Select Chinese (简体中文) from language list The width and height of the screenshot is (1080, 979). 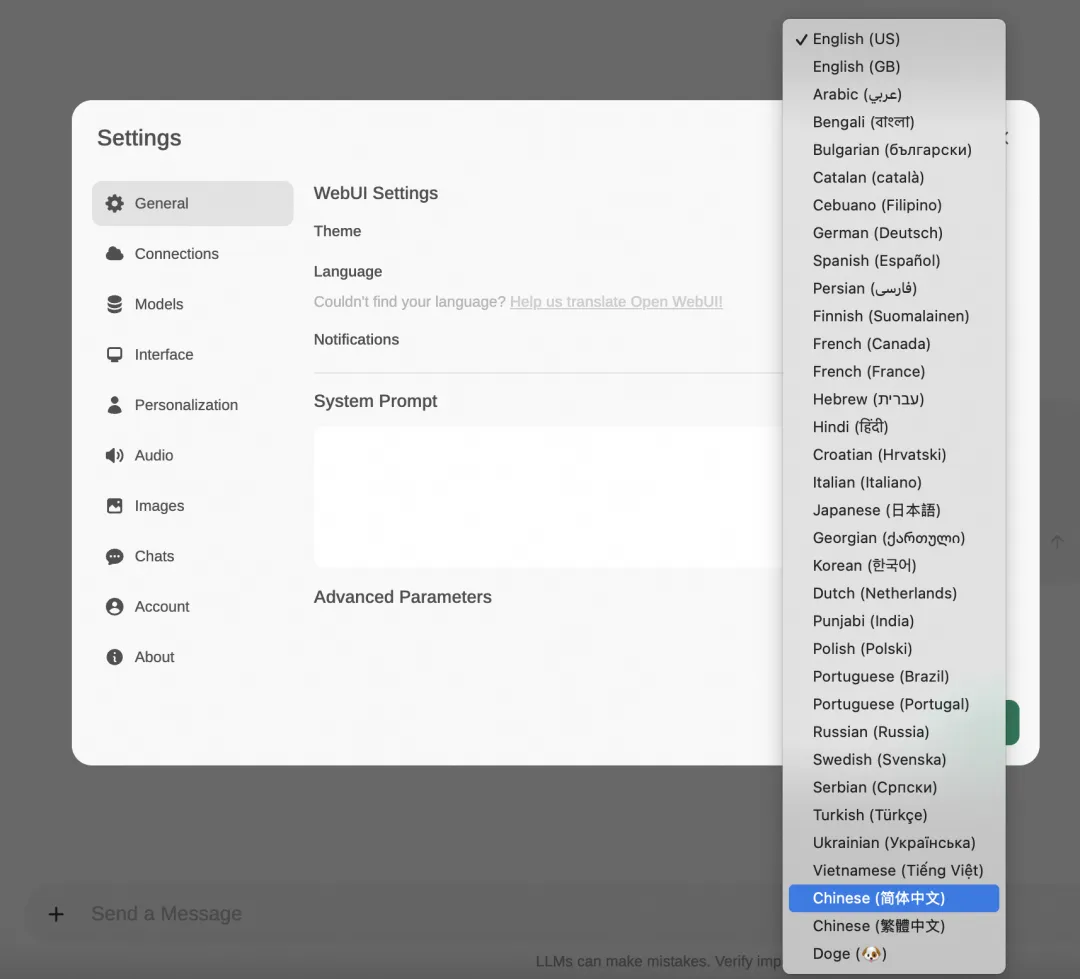pyautogui.click(x=893, y=898)
